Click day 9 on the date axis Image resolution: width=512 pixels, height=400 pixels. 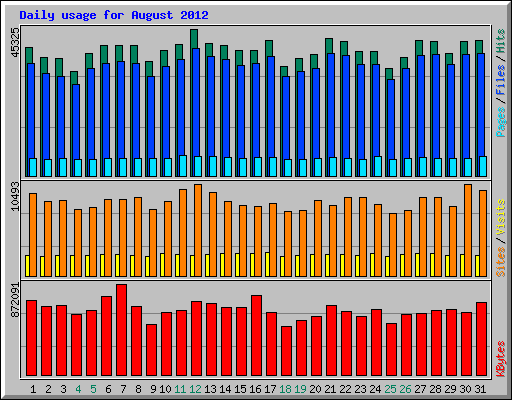[x=153, y=389]
